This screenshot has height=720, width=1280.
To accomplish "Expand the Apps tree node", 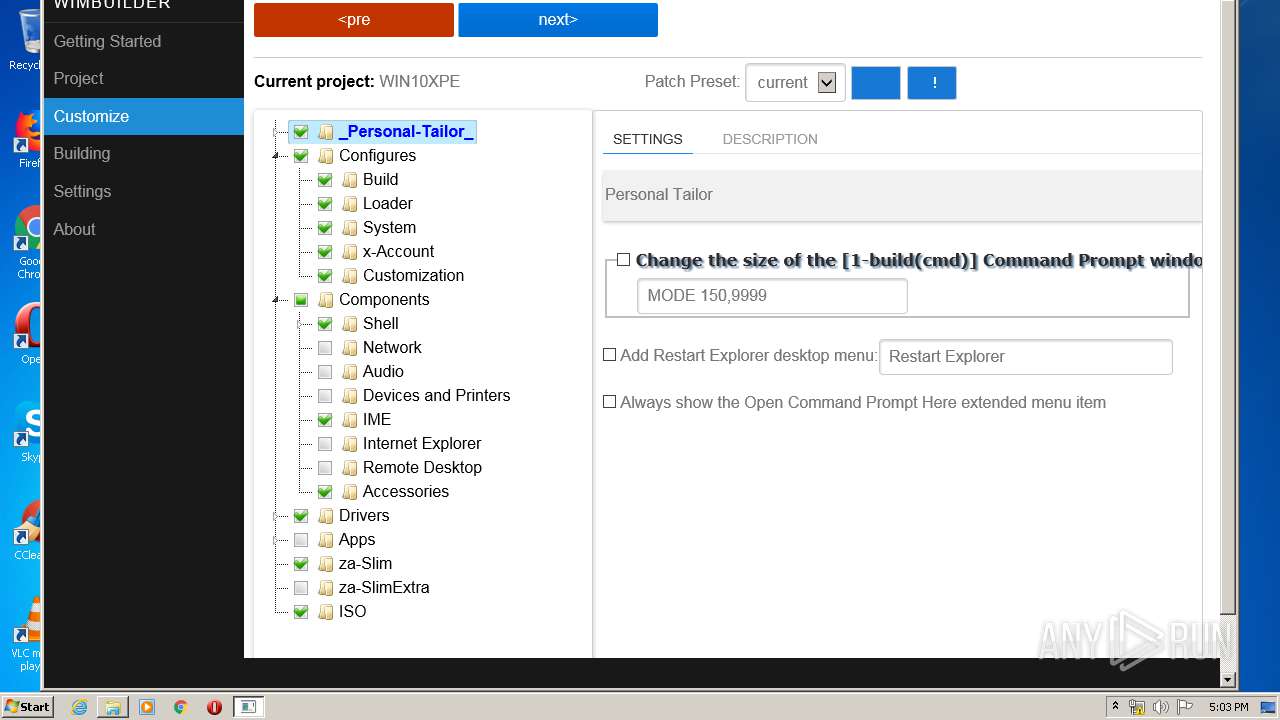I will pyautogui.click(x=277, y=540).
